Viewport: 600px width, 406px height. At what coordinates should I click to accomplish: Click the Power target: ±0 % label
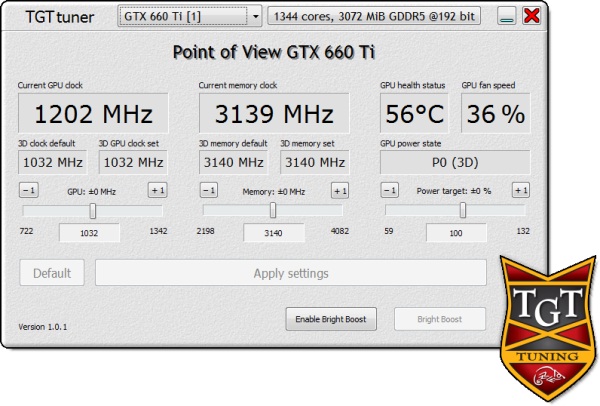(x=454, y=191)
